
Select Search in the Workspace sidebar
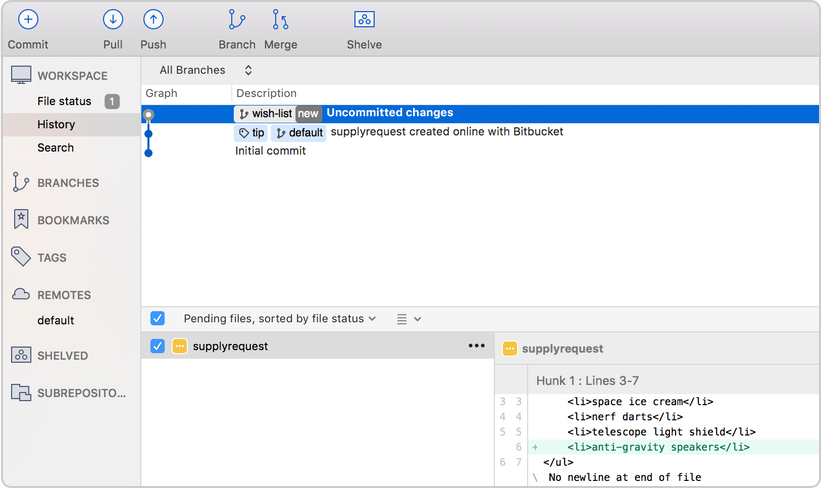tap(56, 148)
